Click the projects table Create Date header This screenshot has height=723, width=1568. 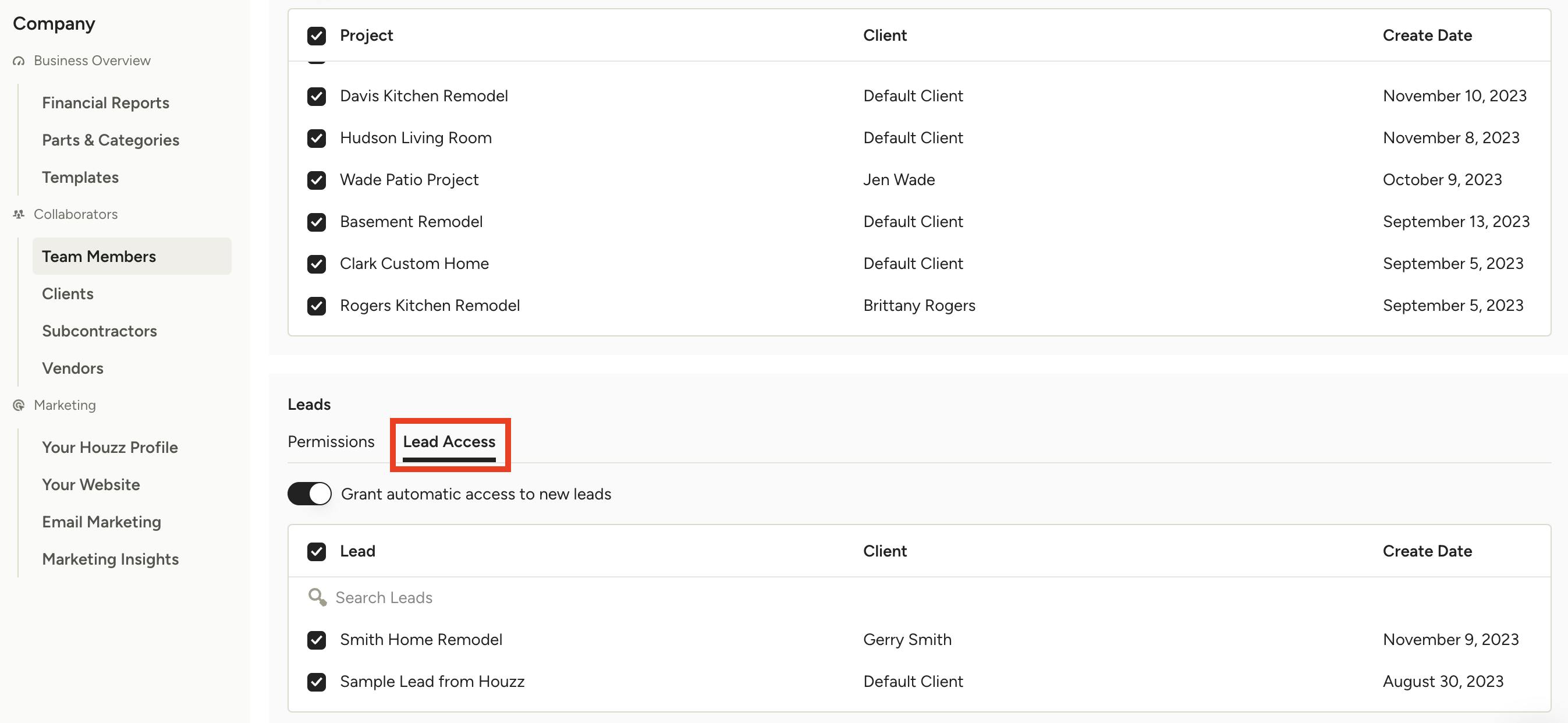[x=1427, y=36]
